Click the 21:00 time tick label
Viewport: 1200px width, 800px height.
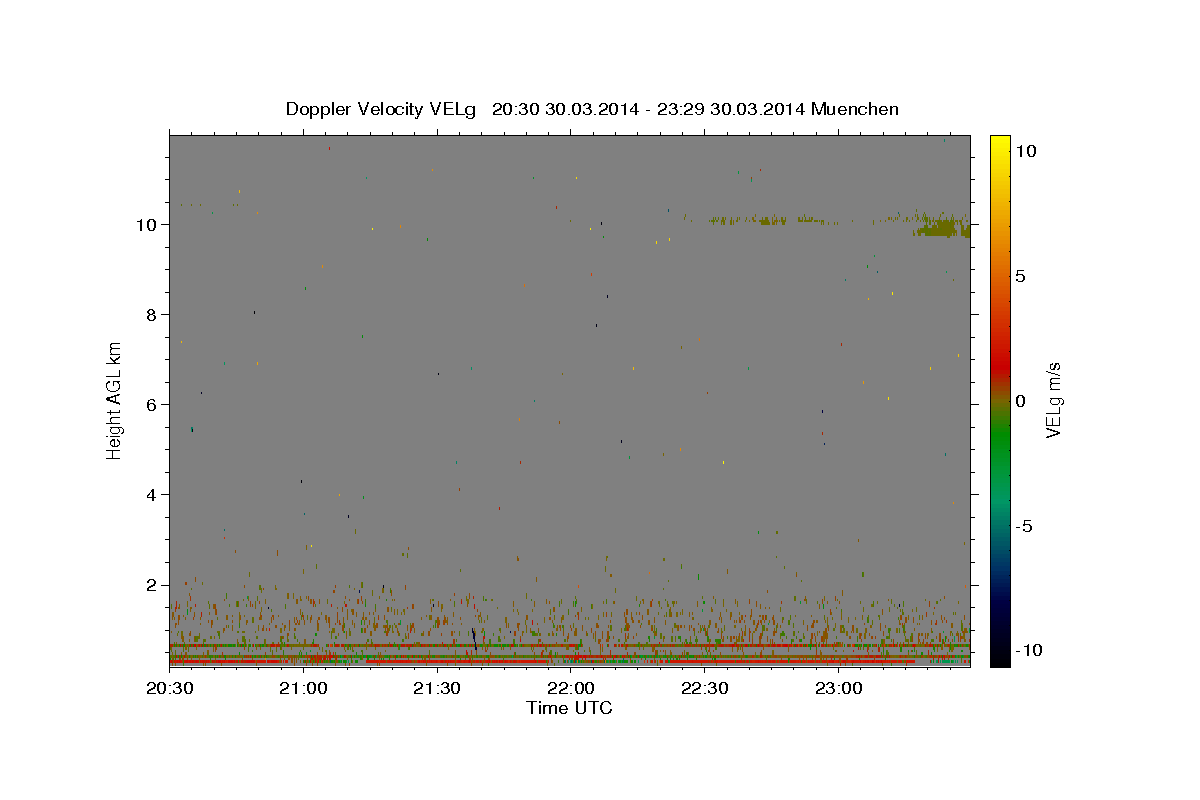click(x=303, y=688)
